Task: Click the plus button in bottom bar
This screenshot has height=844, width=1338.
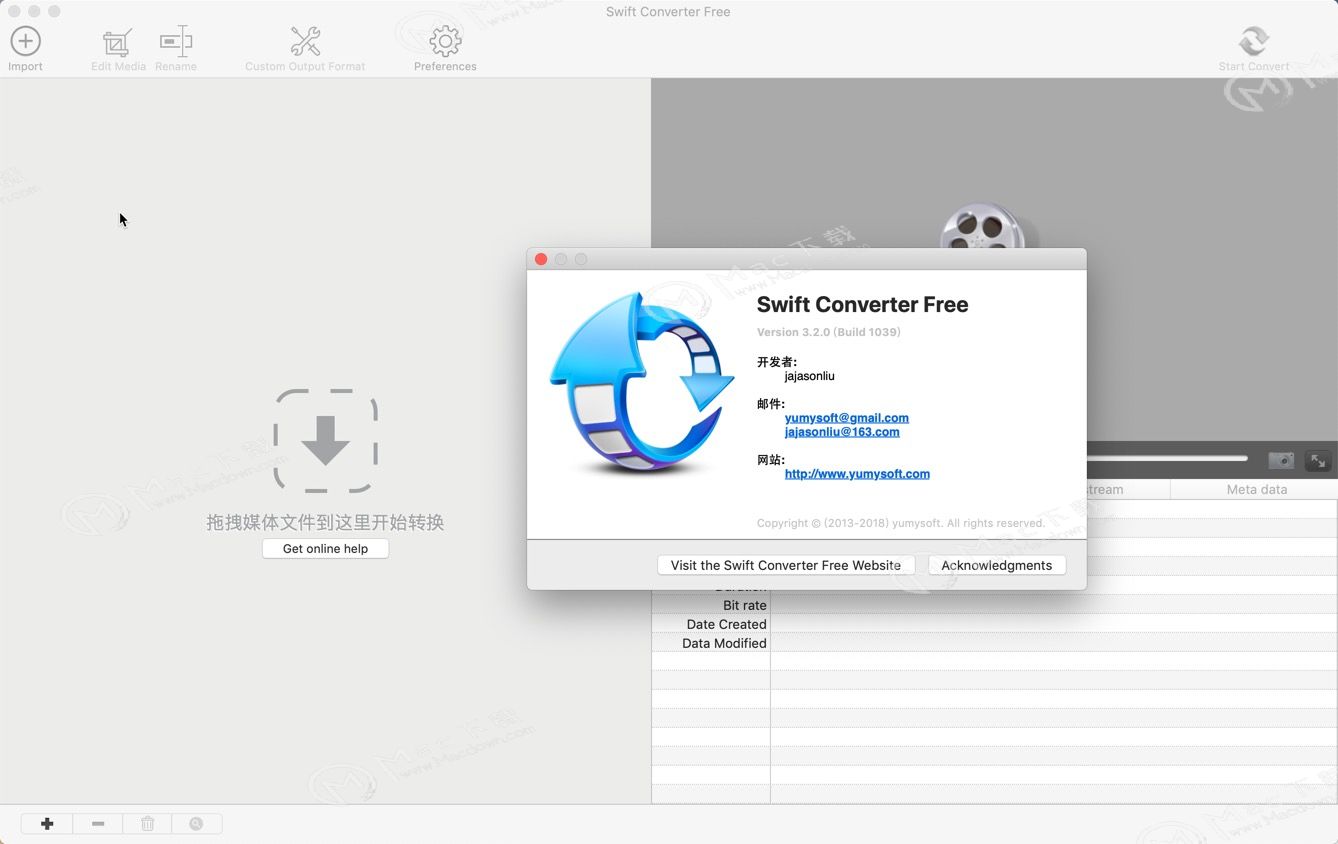Action: coord(47,824)
